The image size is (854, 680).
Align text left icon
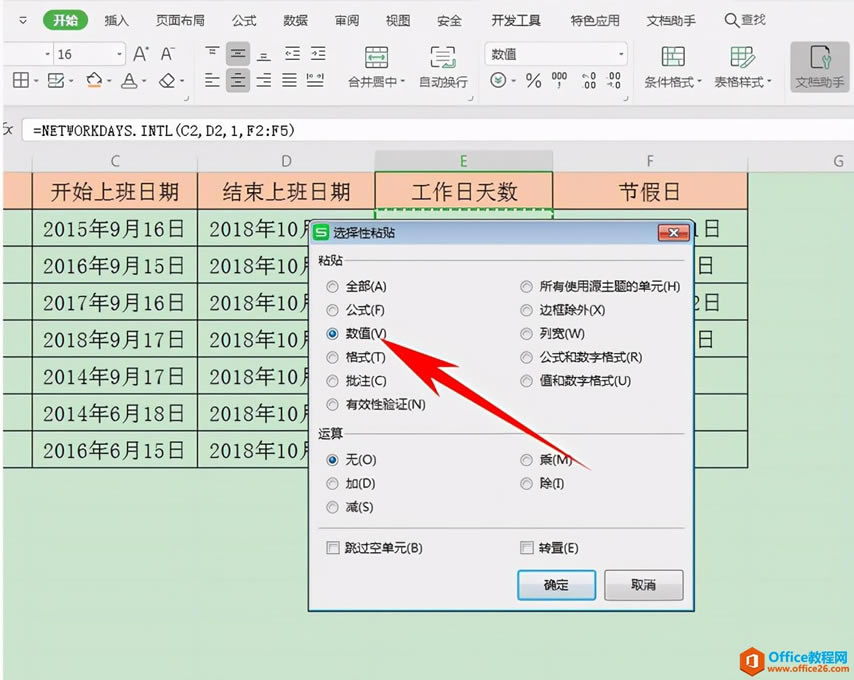[x=212, y=81]
